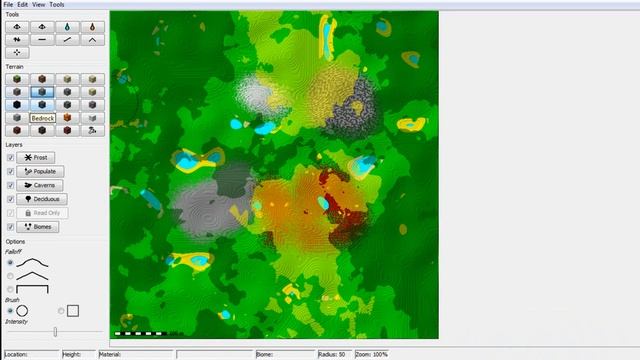
Task: Select the horizontal line flatten tool
Action: [42, 40]
